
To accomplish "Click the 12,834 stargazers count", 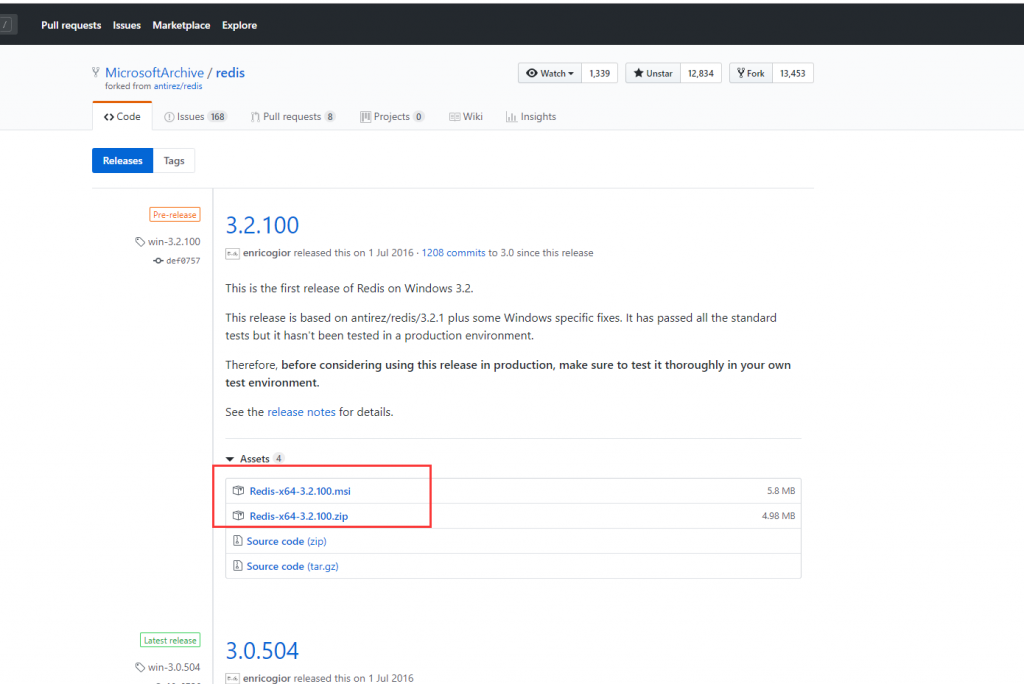I will (x=701, y=73).
